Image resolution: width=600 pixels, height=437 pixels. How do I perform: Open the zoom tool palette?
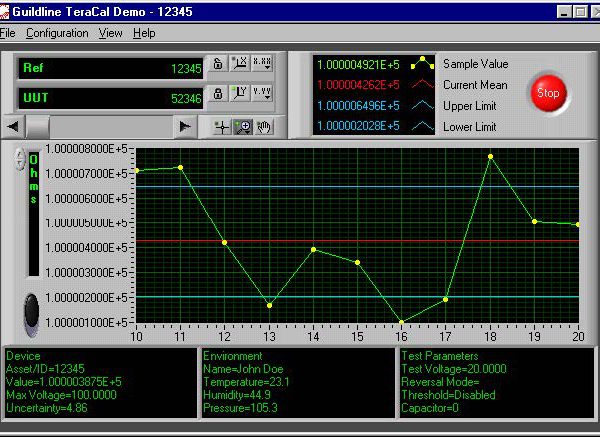click(x=243, y=127)
